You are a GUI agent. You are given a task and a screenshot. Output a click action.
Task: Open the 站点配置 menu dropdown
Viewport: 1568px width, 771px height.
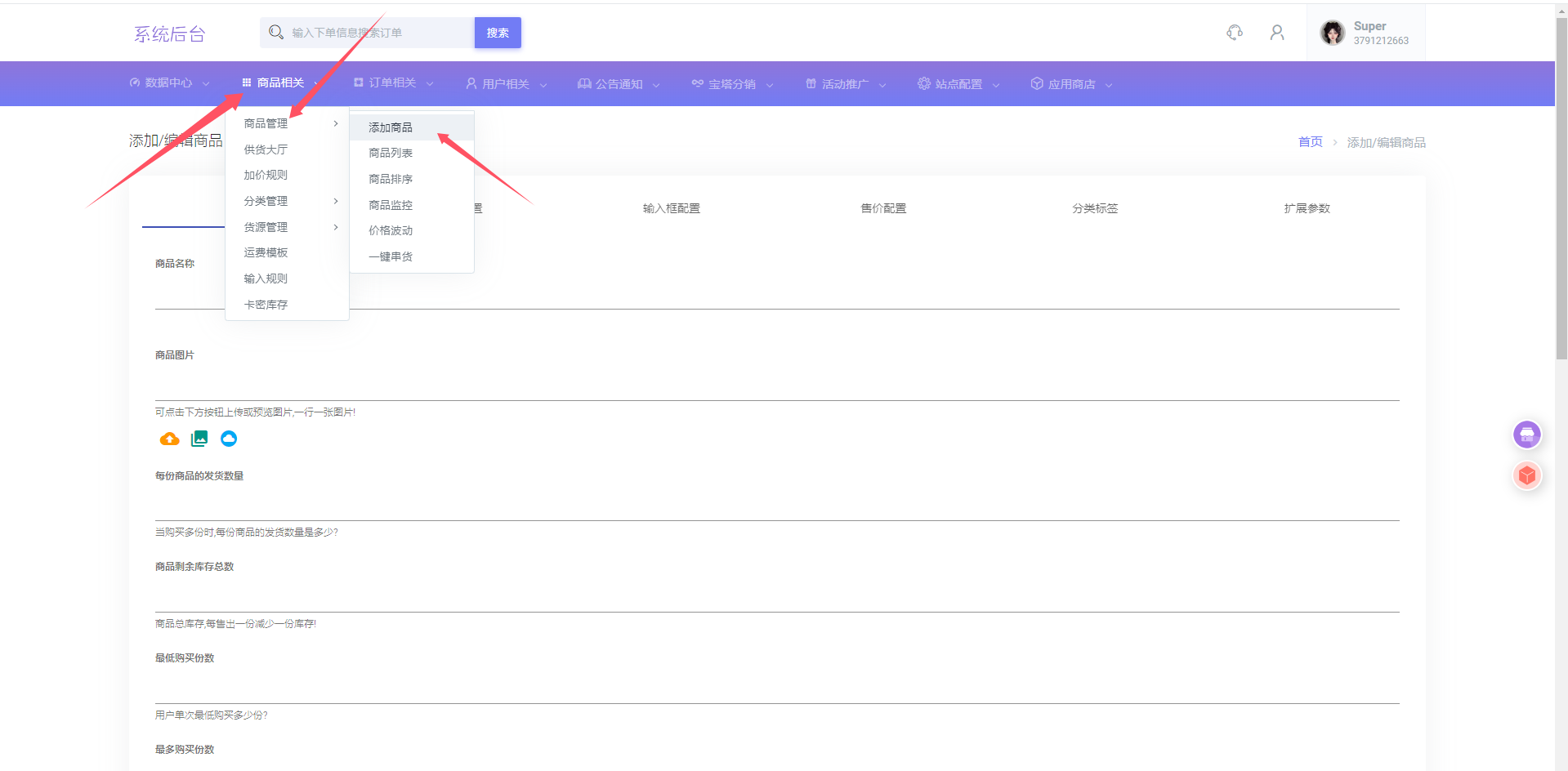(958, 84)
